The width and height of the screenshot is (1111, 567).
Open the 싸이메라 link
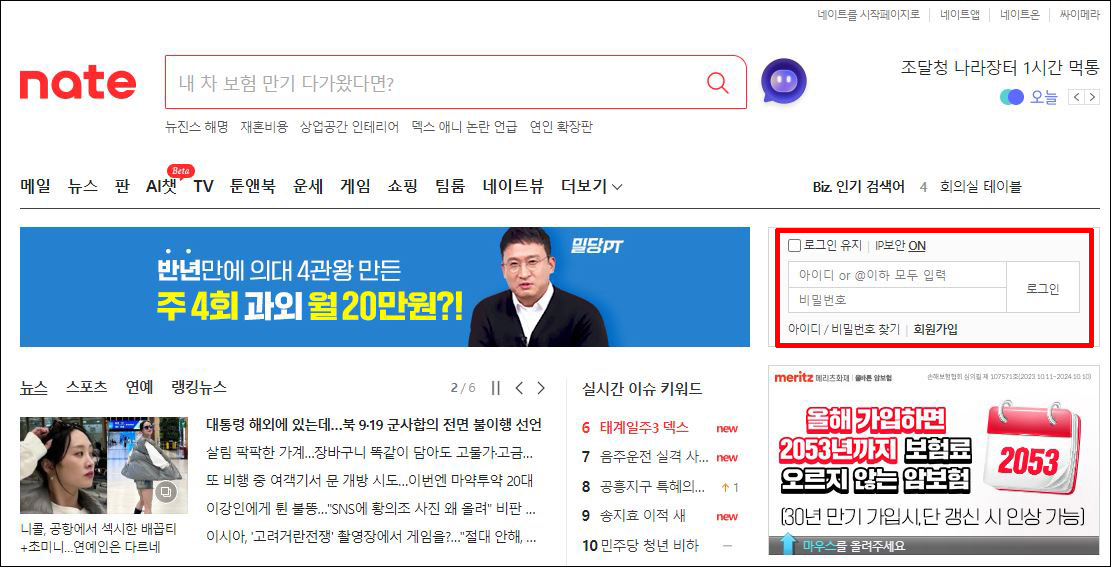1079,15
